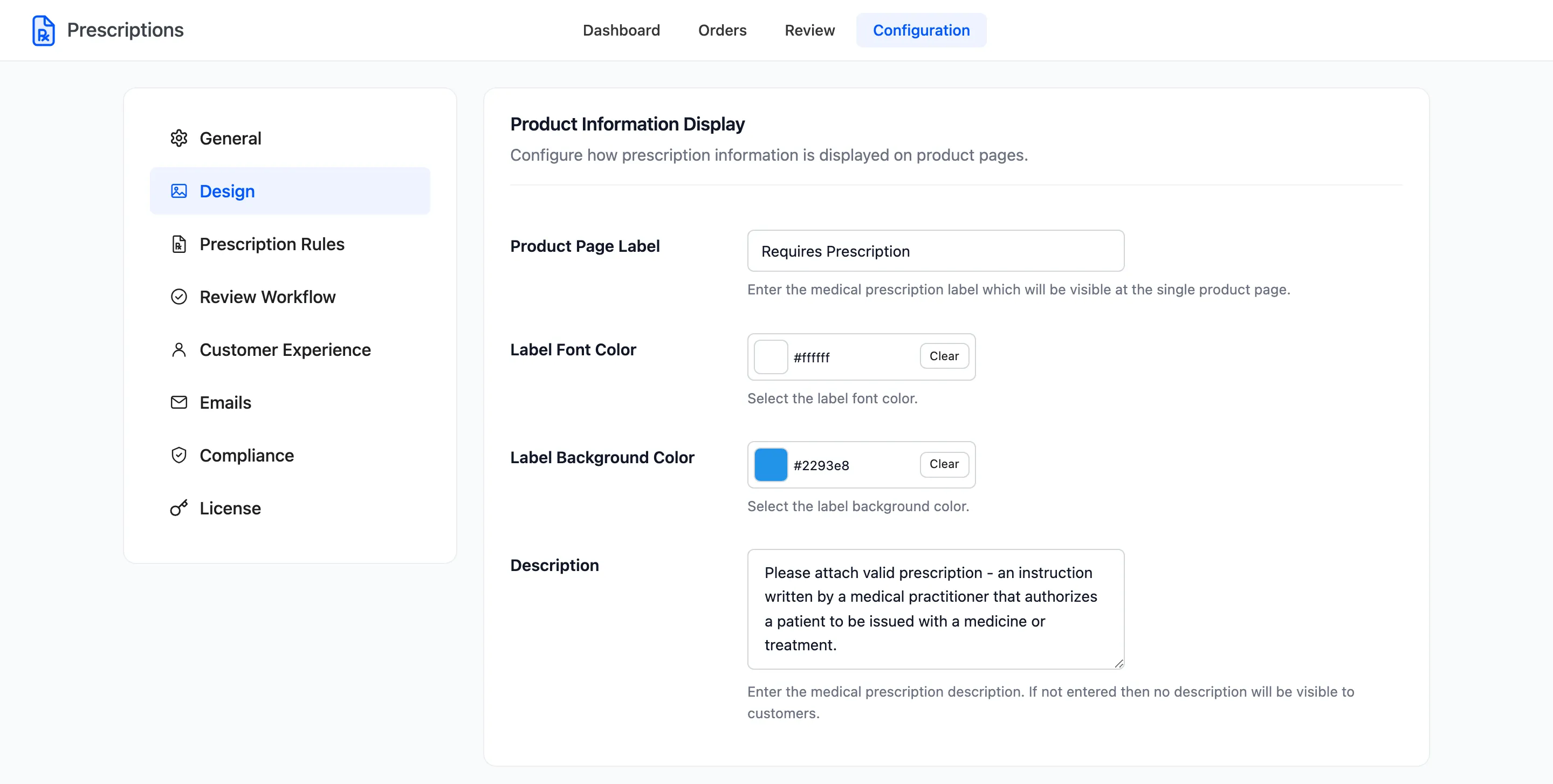Click the Design image icon
The image size is (1553, 784).
click(179, 191)
